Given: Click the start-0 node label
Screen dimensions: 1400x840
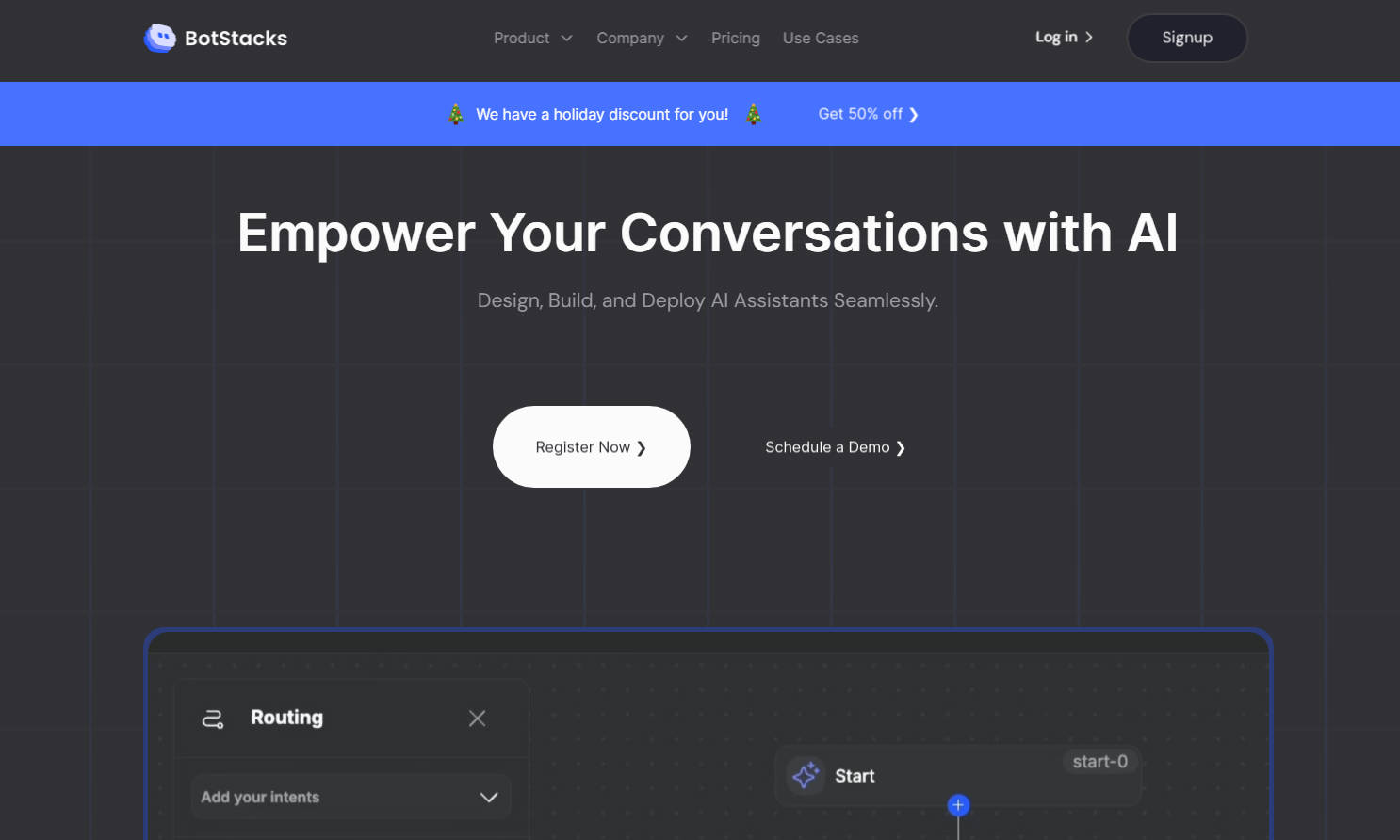Looking at the screenshot, I should pos(1099,762).
